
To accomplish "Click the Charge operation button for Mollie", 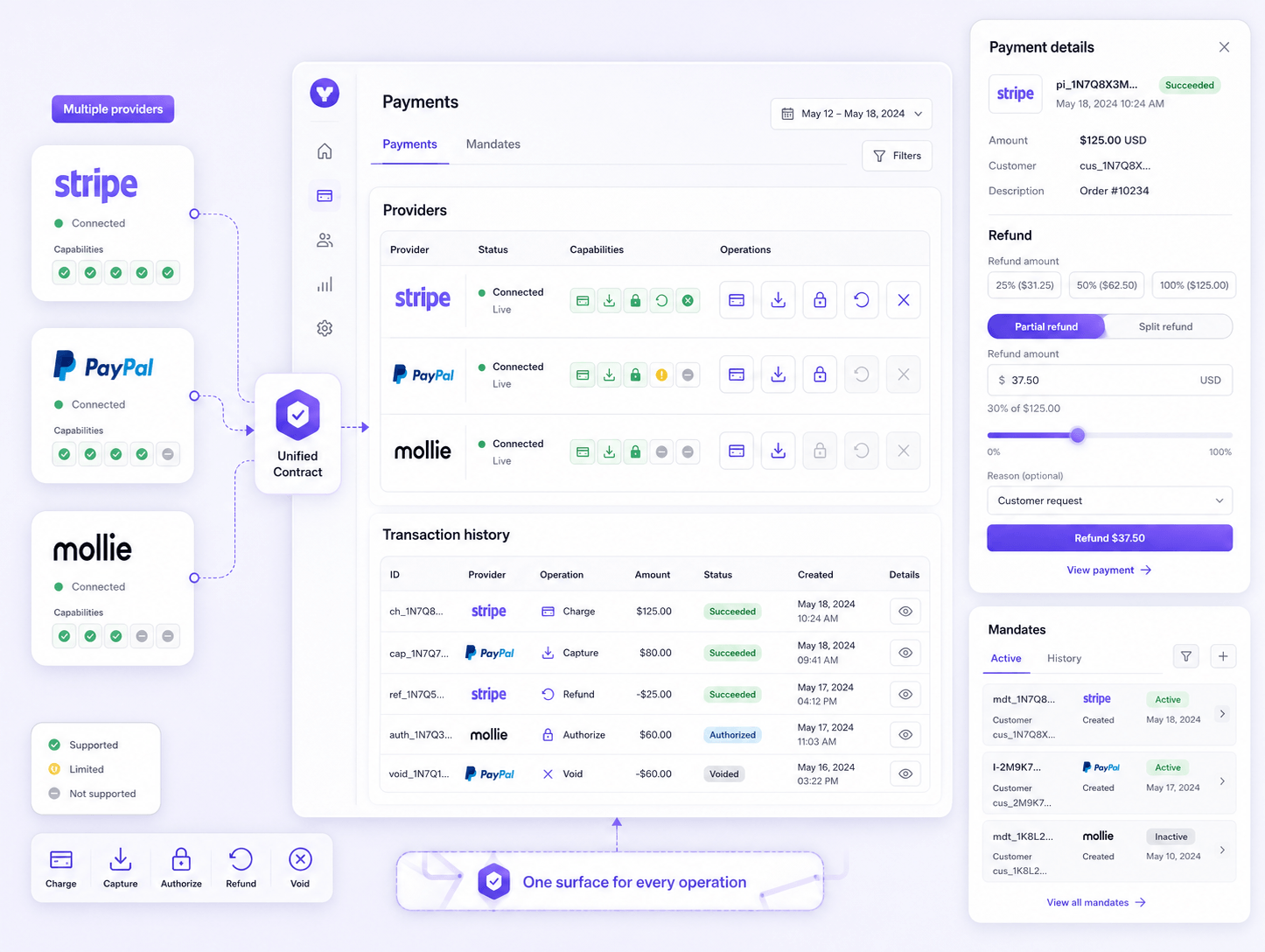I will (737, 451).
